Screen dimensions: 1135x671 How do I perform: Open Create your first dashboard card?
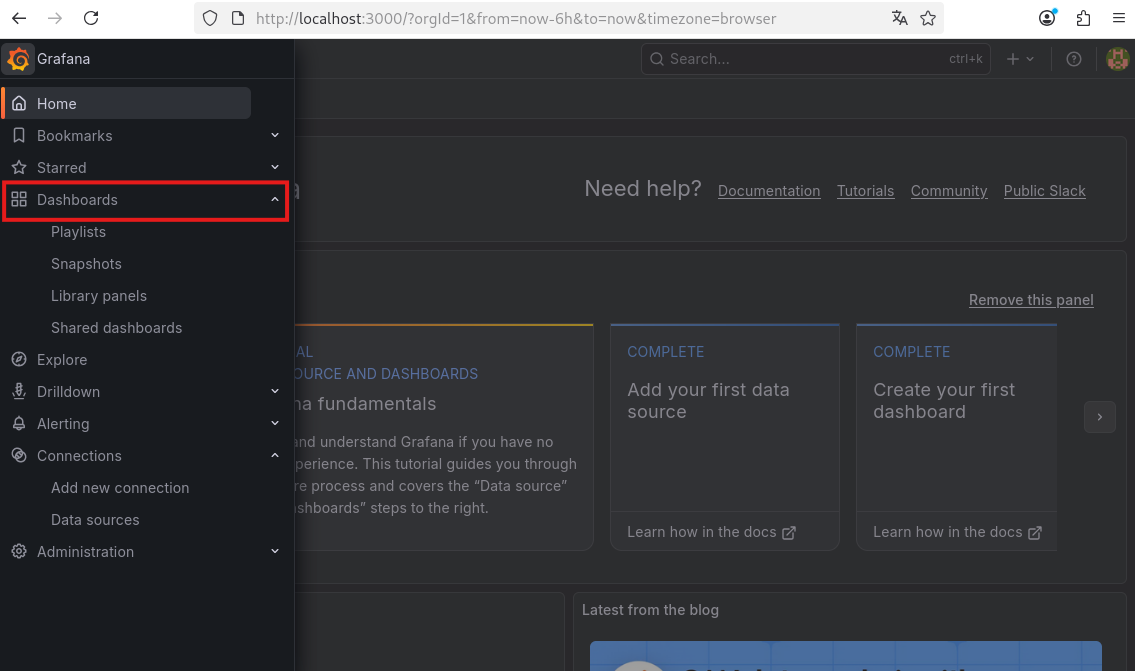click(956, 436)
